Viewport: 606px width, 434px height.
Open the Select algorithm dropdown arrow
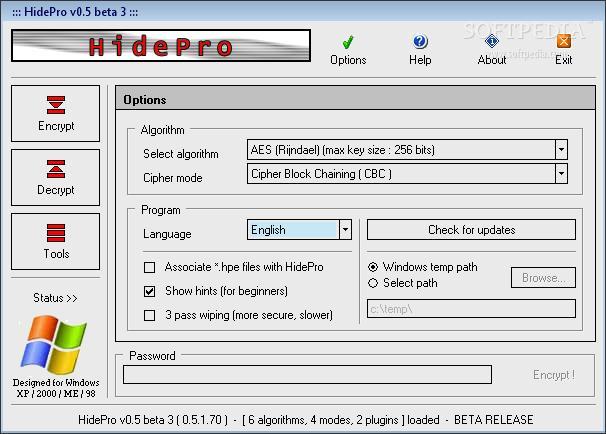point(561,150)
